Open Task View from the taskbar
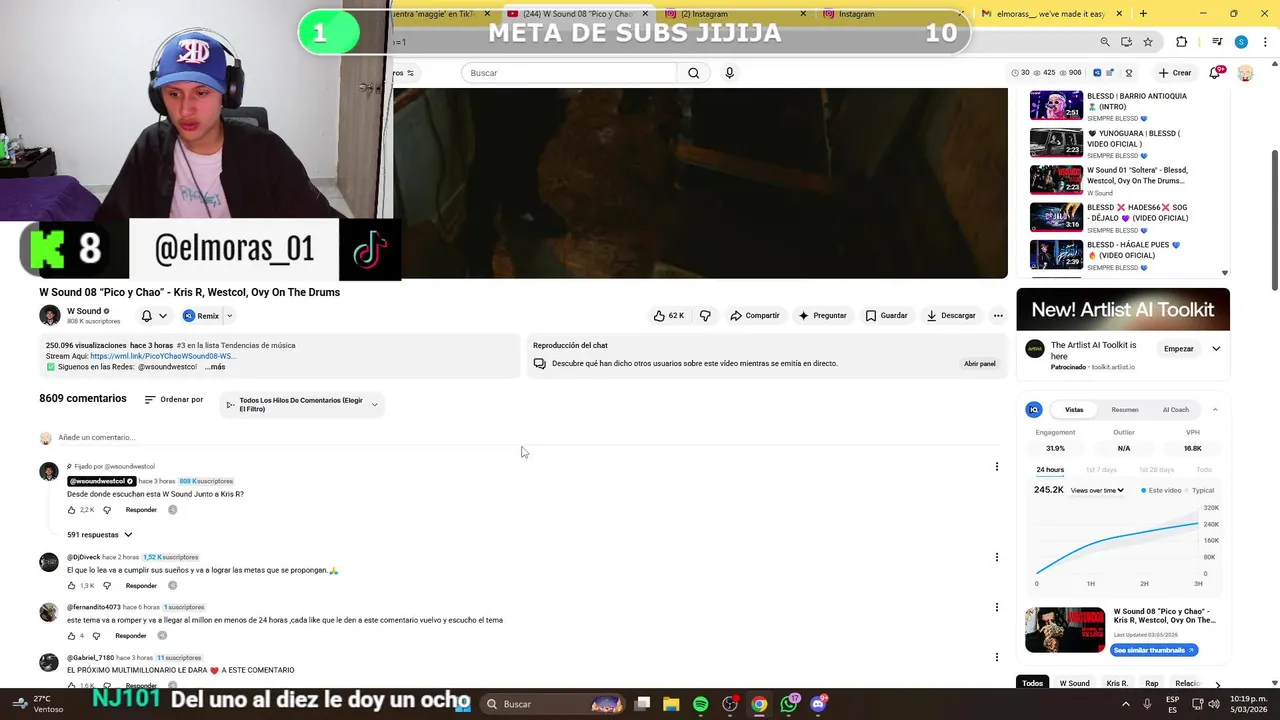The width and height of the screenshot is (1280, 720). point(642,704)
